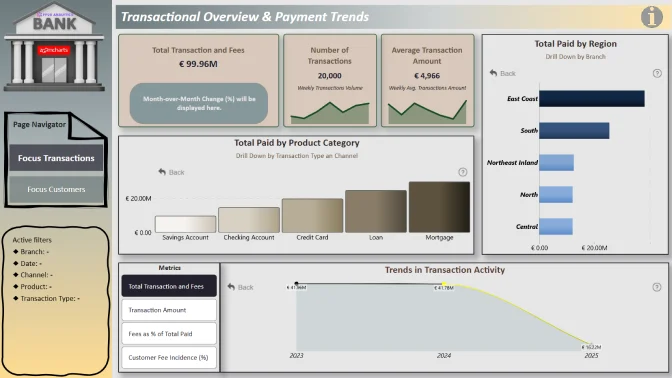Open help icon in Trends in Transaction Activity
The height and width of the screenshot is (378, 672).
[657, 287]
